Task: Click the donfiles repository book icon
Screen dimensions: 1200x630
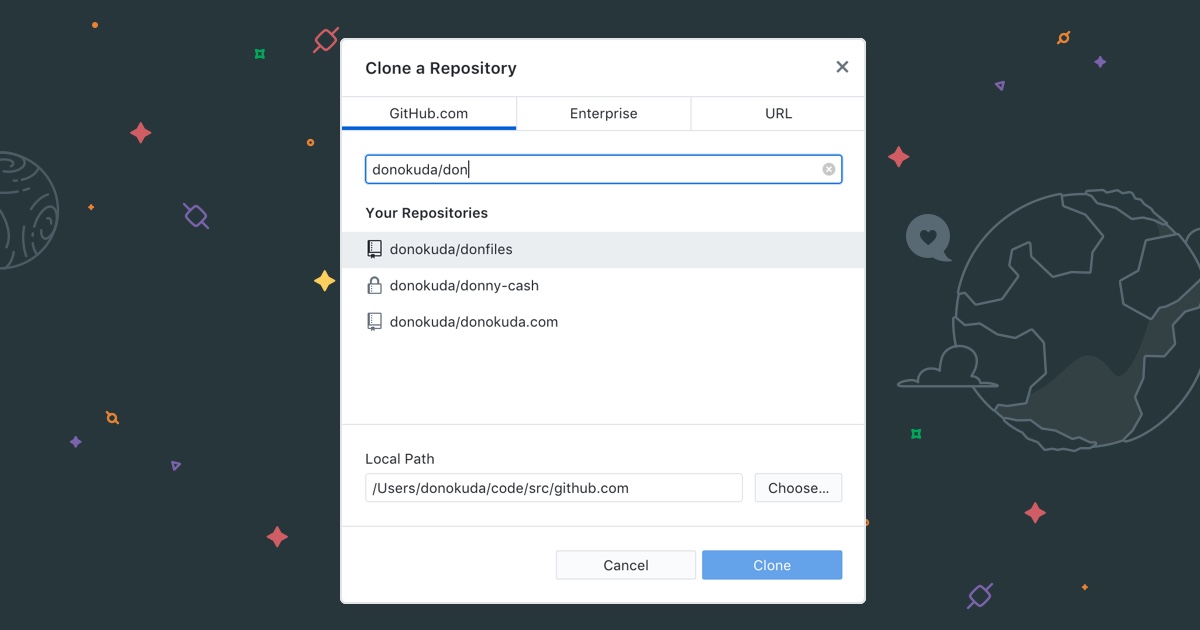Action: [x=374, y=249]
